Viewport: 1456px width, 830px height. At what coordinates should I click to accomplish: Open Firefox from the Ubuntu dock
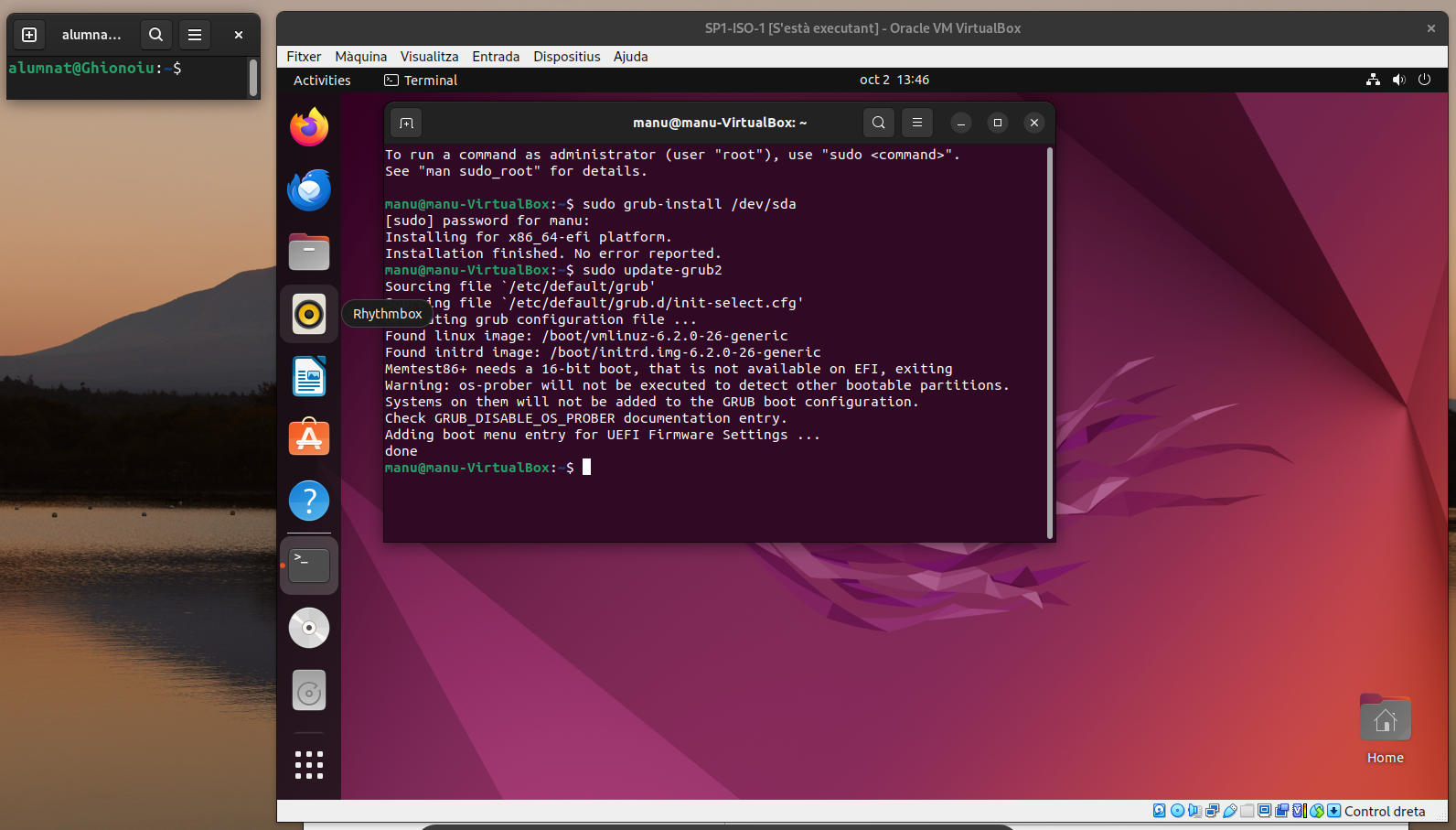pyautogui.click(x=309, y=127)
